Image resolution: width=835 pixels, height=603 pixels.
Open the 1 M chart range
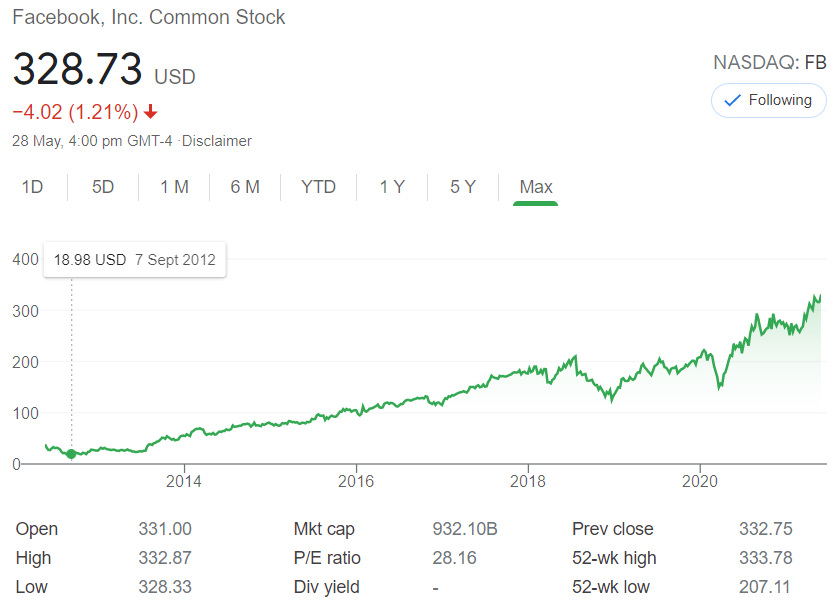tap(174, 187)
